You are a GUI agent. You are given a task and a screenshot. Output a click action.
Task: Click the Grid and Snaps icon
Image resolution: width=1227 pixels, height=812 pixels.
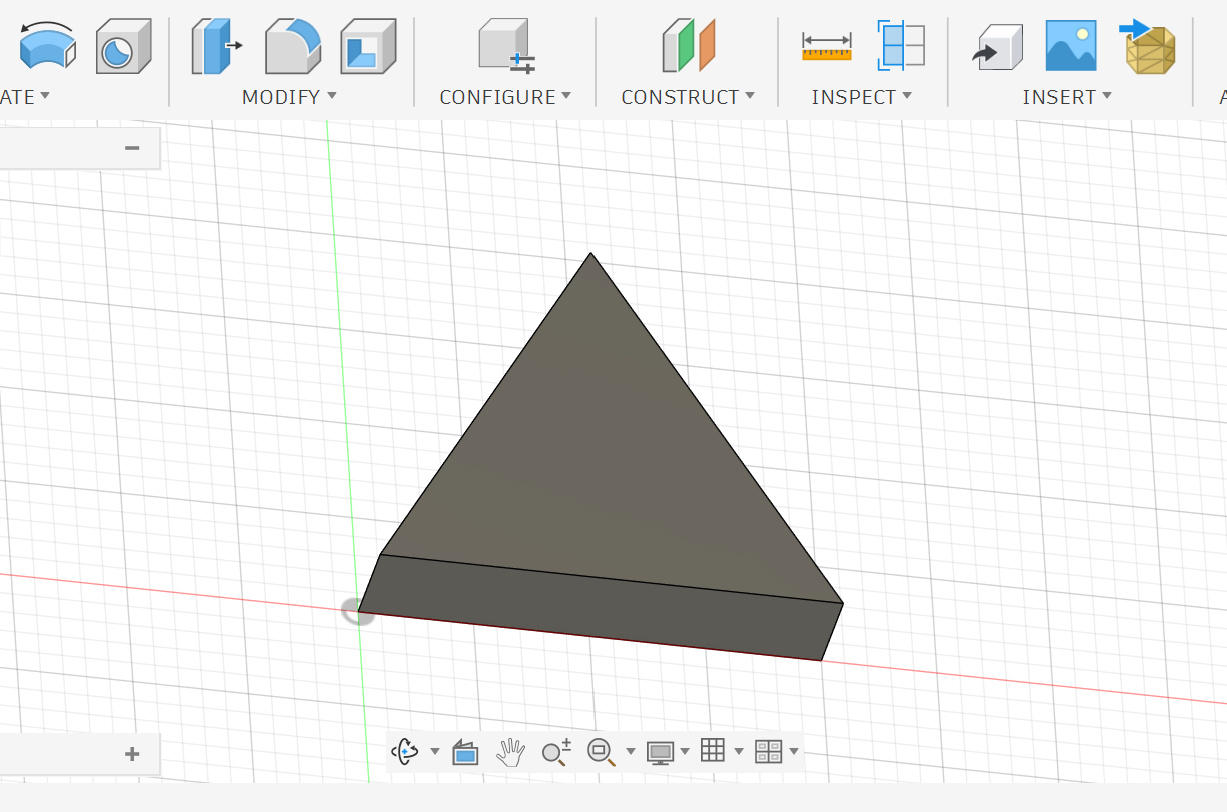(713, 751)
